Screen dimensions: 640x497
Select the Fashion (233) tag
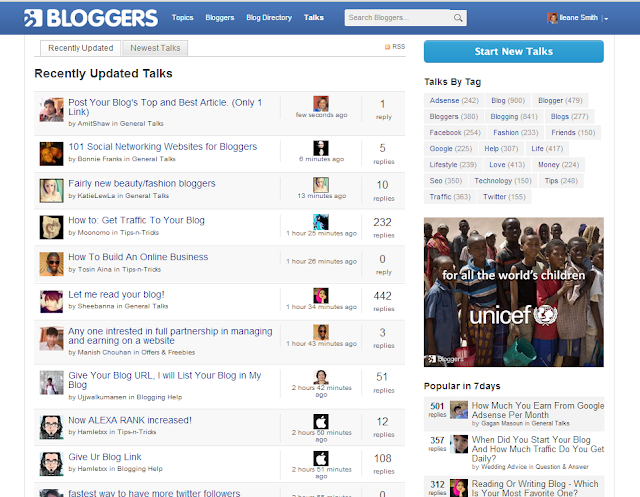click(516, 133)
